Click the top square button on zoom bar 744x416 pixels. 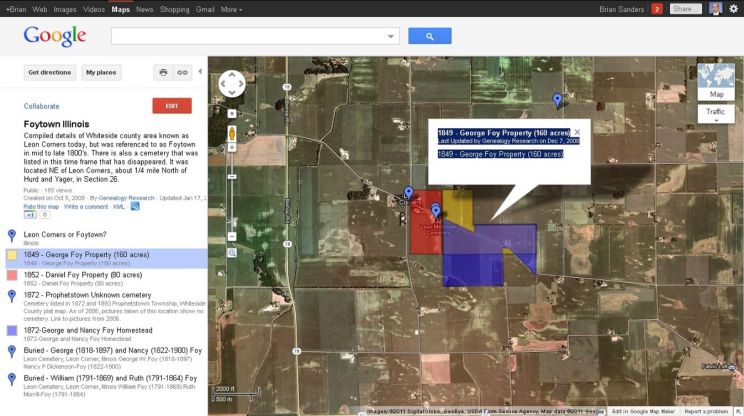(232, 114)
